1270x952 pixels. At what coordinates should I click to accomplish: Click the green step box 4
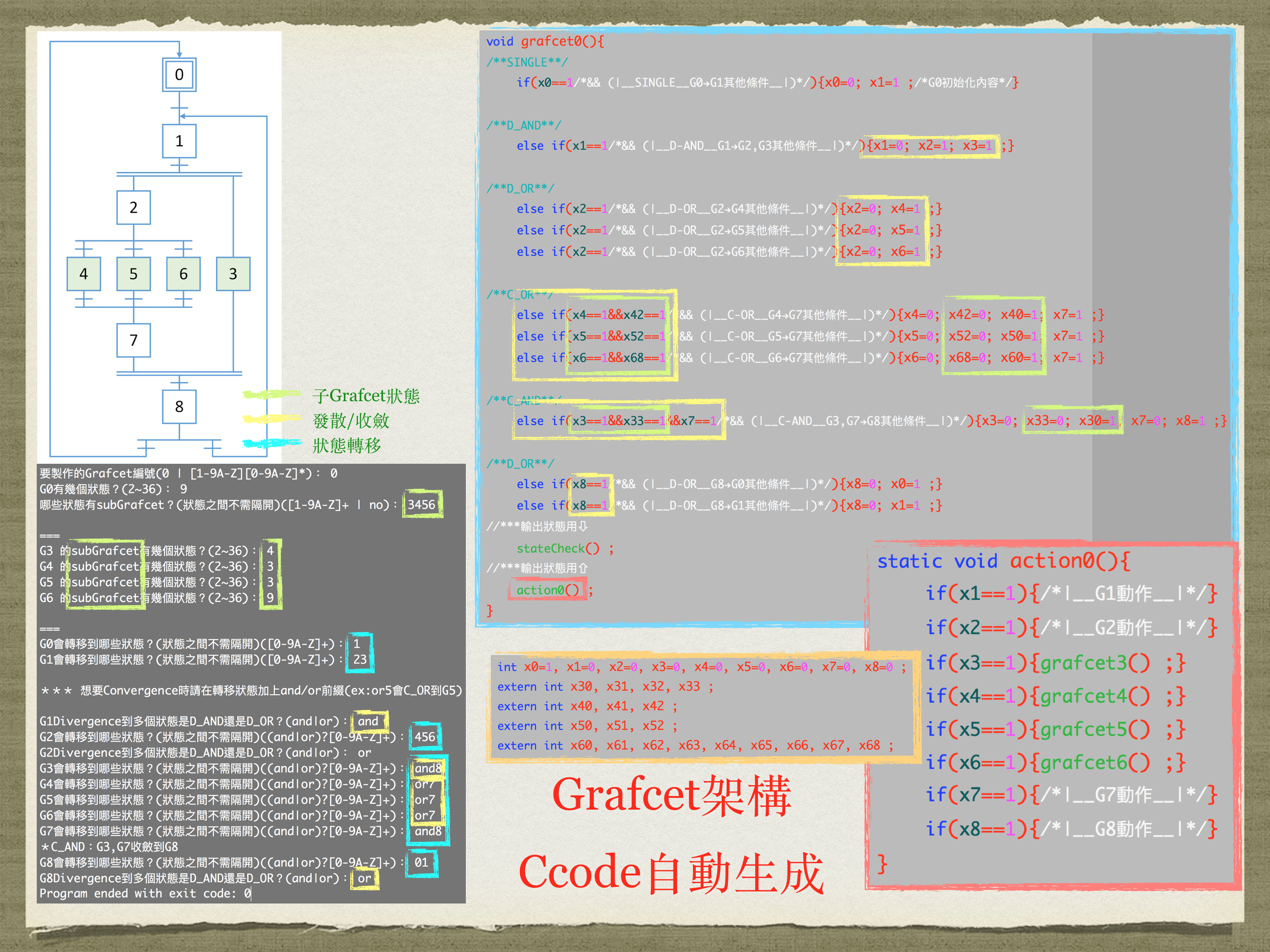click(x=84, y=274)
